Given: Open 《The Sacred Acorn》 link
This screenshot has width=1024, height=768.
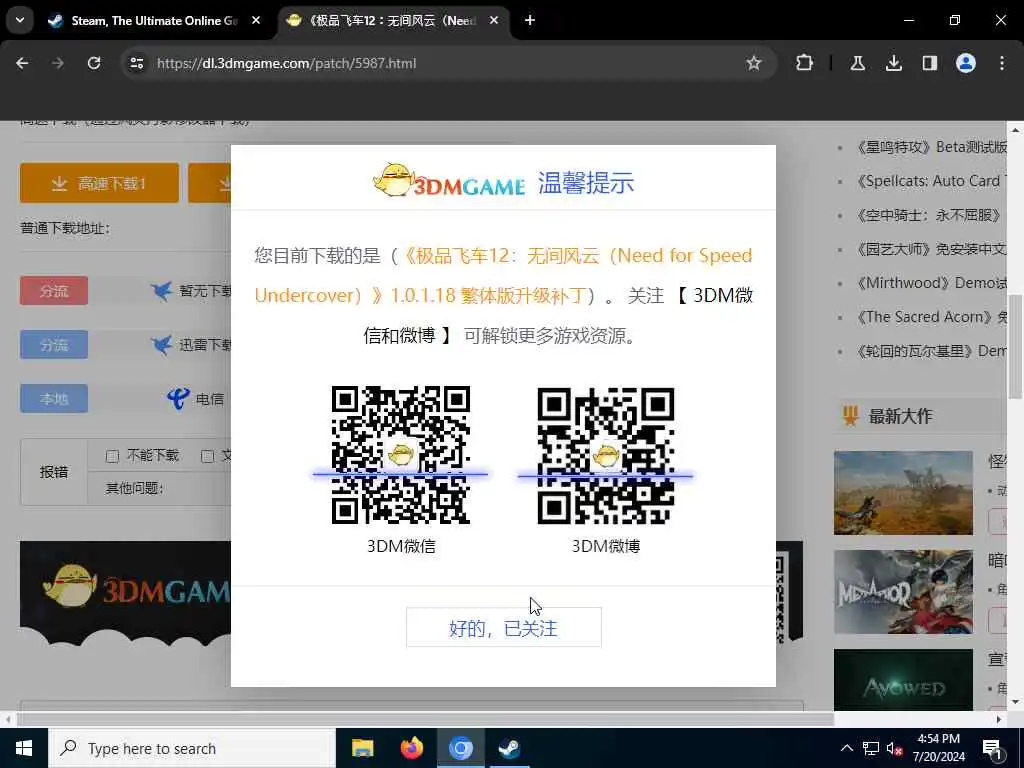Looking at the screenshot, I should 931,317.
